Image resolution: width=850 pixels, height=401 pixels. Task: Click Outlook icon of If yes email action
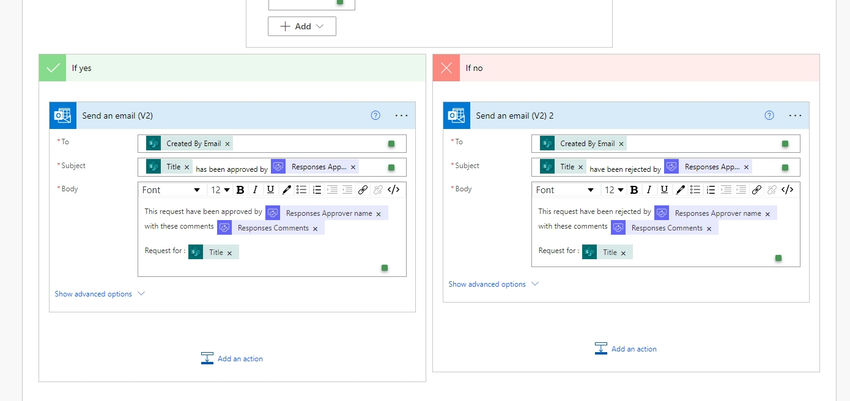point(63,115)
